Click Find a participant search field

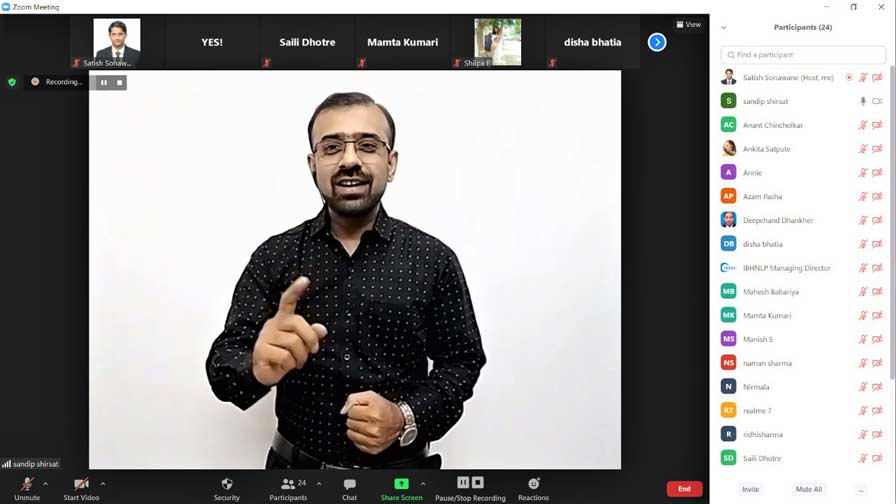(x=803, y=55)
